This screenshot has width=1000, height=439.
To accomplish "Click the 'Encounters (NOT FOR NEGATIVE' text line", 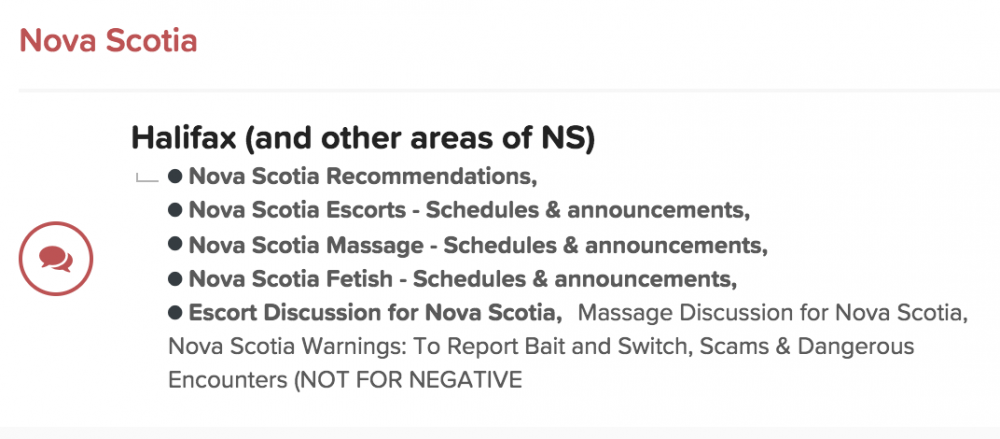I will 345,381.
